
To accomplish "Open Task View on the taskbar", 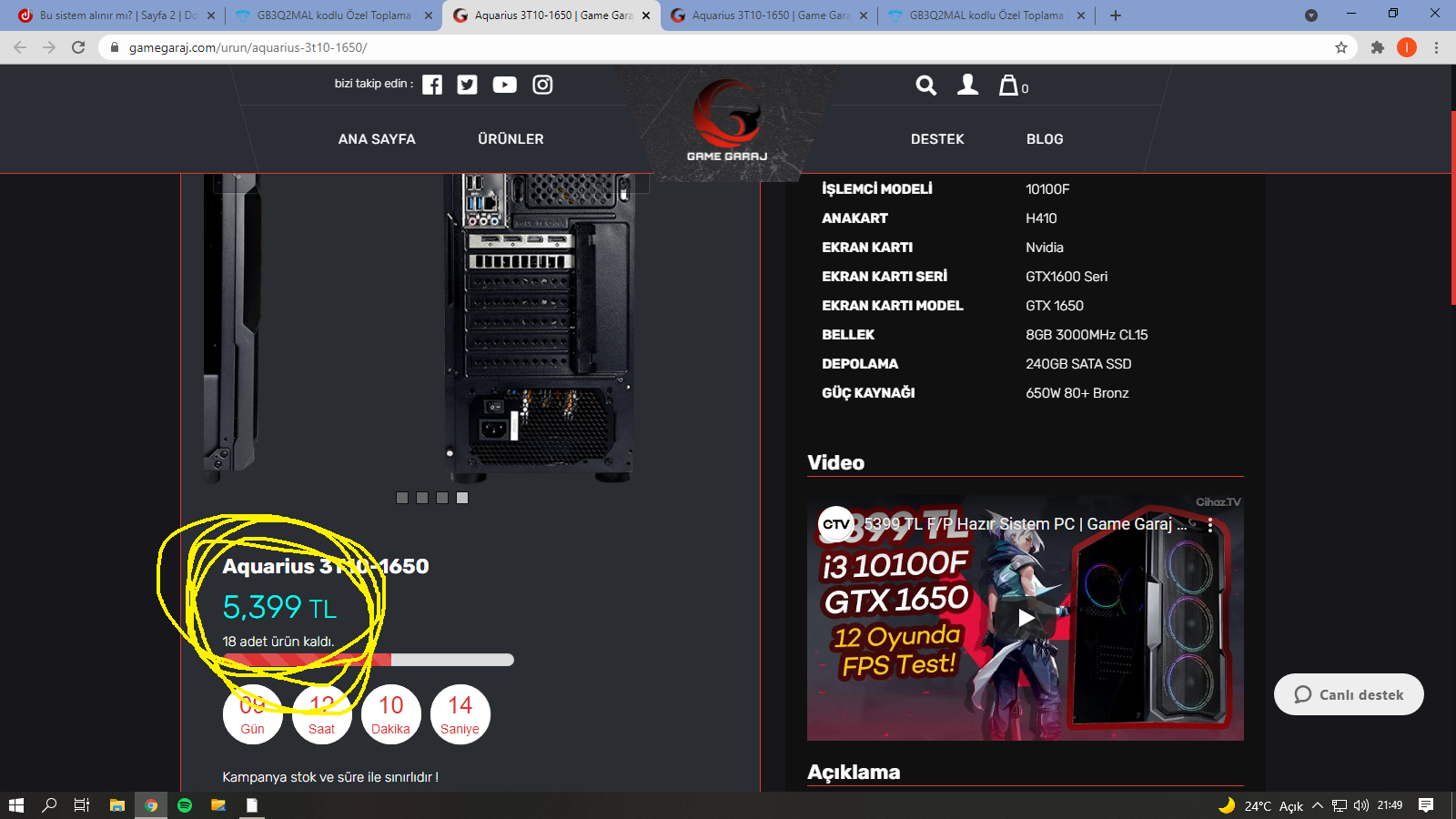I will [x=82, y=805].
